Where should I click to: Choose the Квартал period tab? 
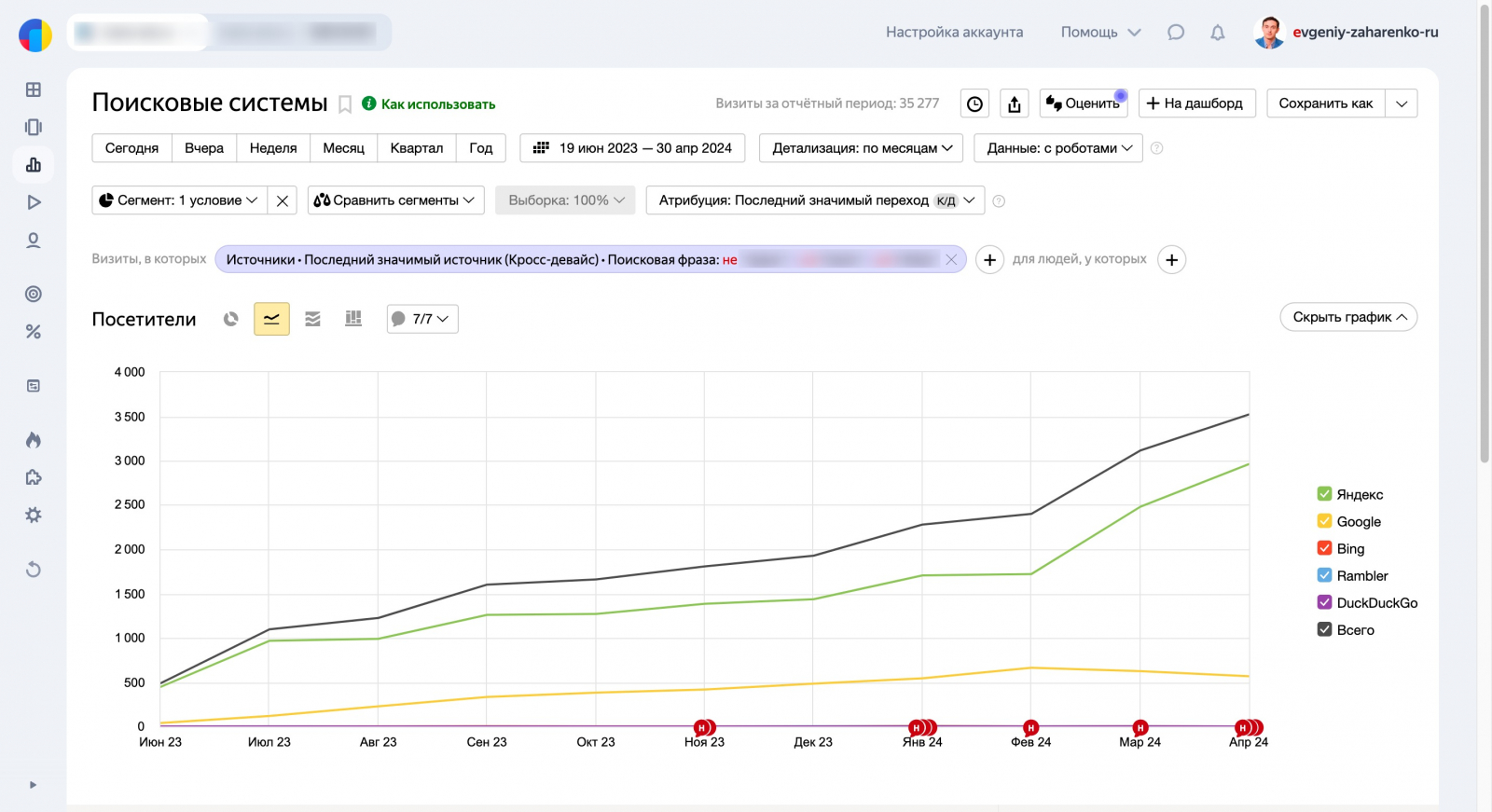[x=416, y=148]
